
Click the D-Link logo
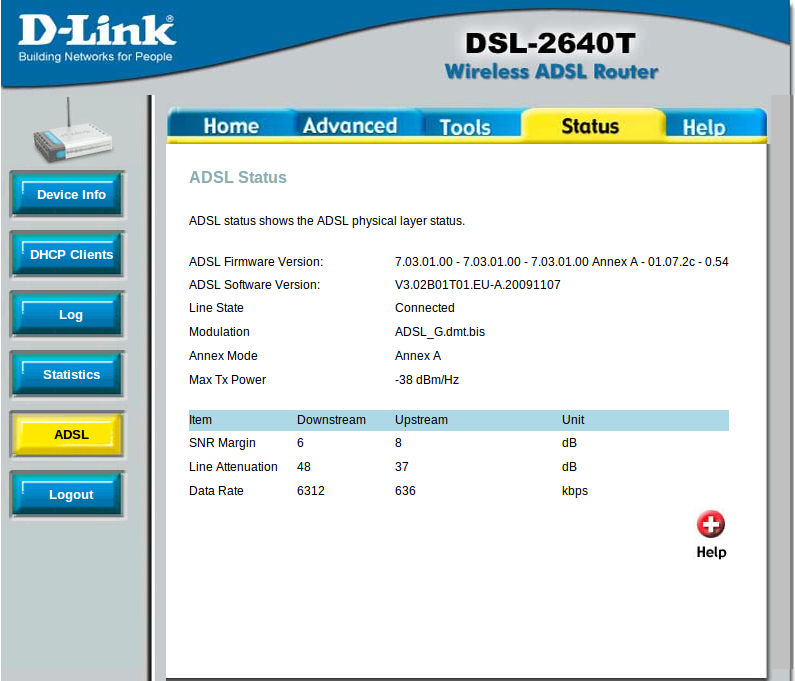(97, 39)
